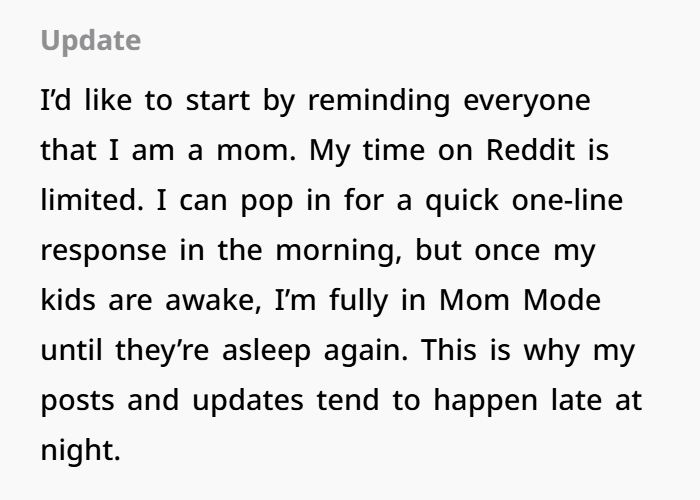Click the final word night.
The height and width of the screenshot is (500, 700).
pos(81,451)
